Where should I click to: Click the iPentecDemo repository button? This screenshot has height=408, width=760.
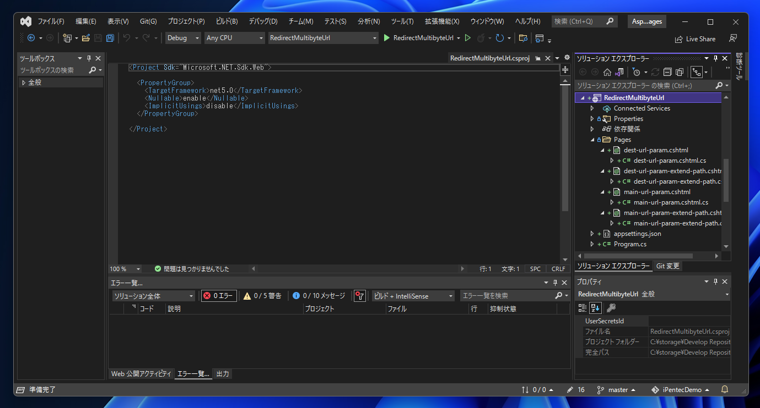[x=680, y=390]
